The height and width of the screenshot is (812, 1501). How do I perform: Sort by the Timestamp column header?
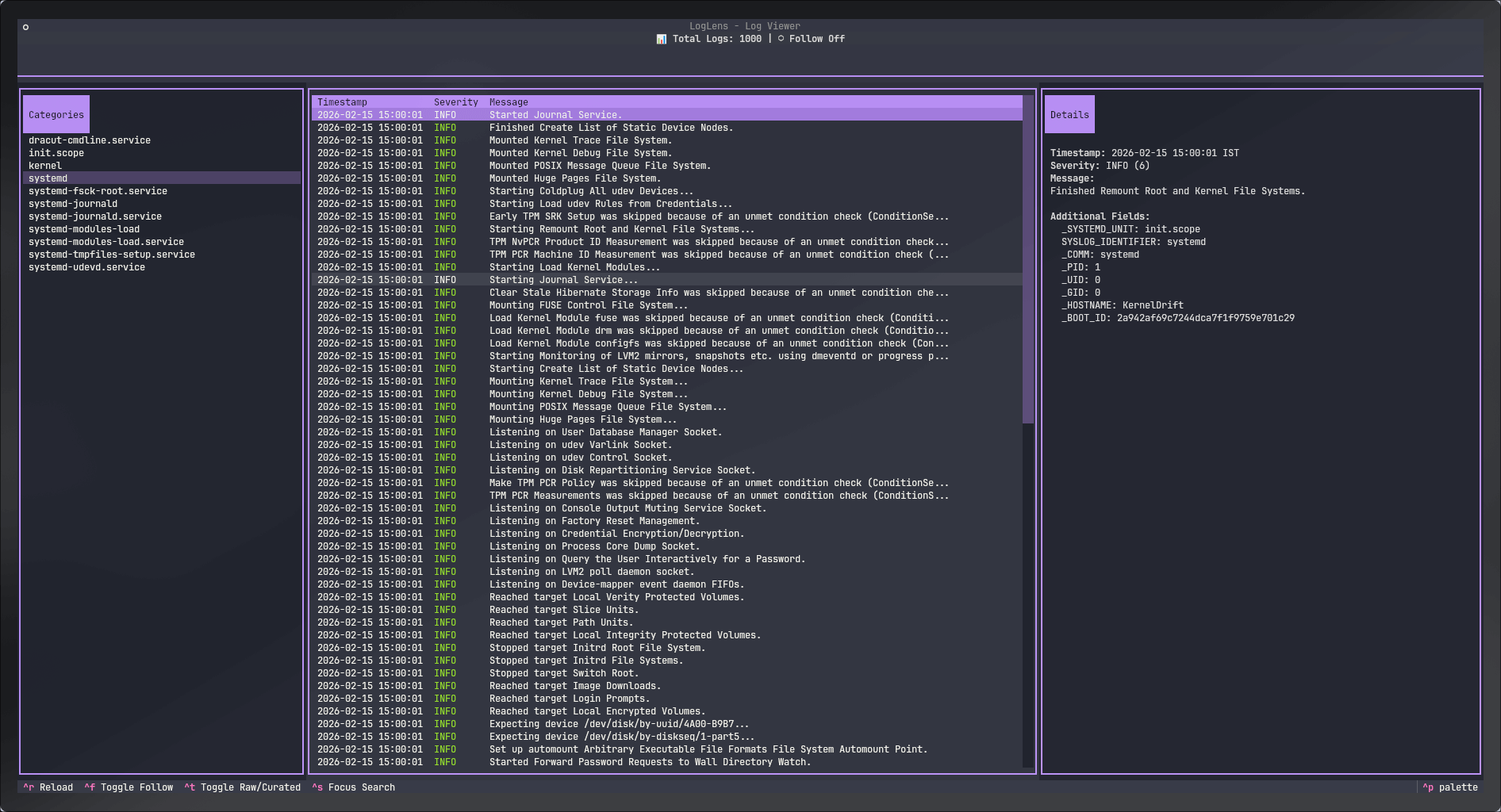point(342,102)
